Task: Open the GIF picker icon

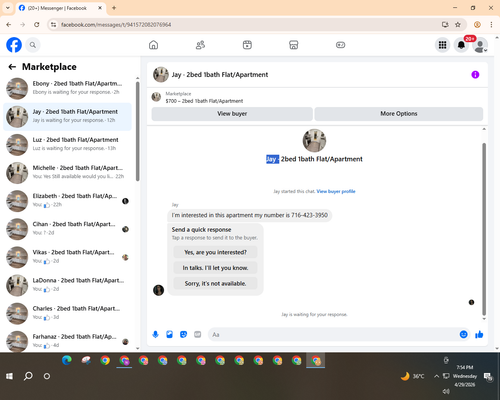Action: click(198, 334)
